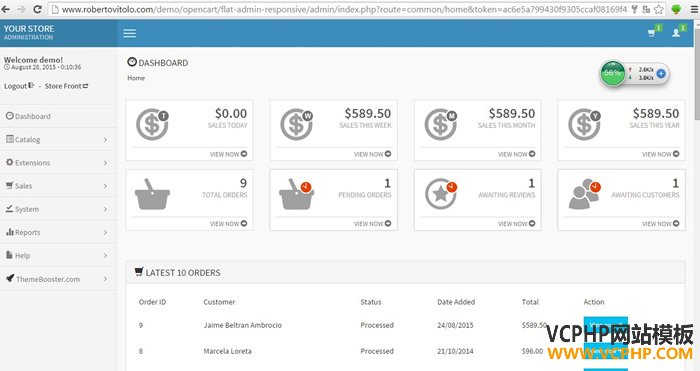700x371 pixels.
Task: Click the Logout link
Action: tap(19, 86)
